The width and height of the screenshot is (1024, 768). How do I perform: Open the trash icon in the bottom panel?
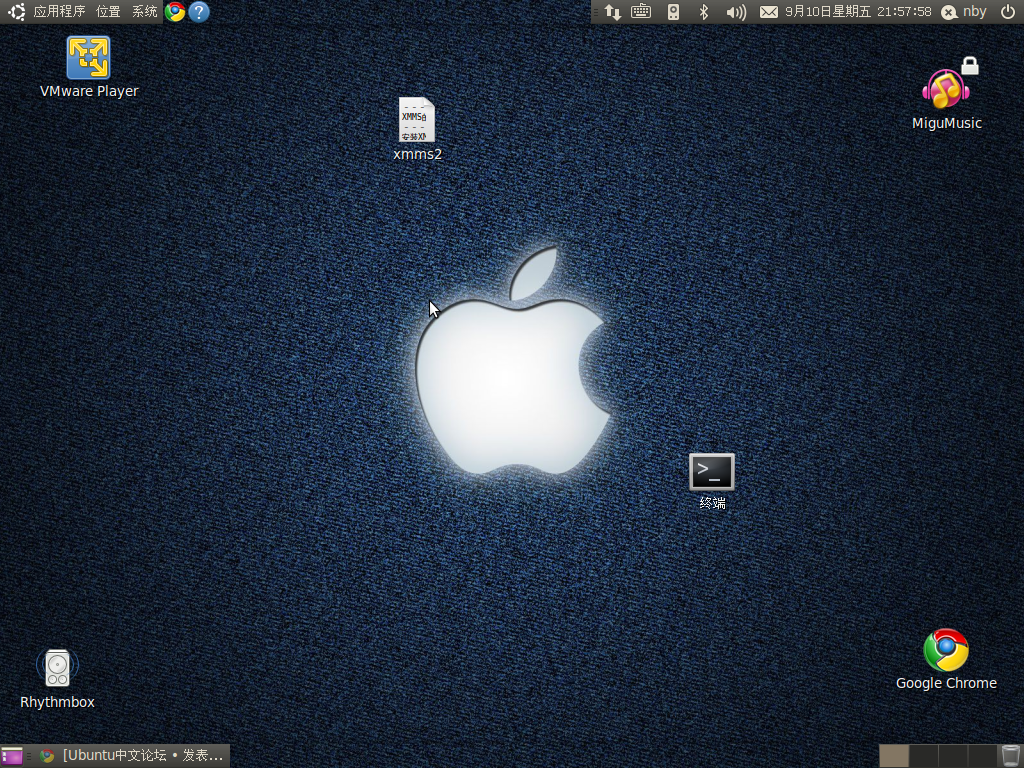tap(1010, 756)
